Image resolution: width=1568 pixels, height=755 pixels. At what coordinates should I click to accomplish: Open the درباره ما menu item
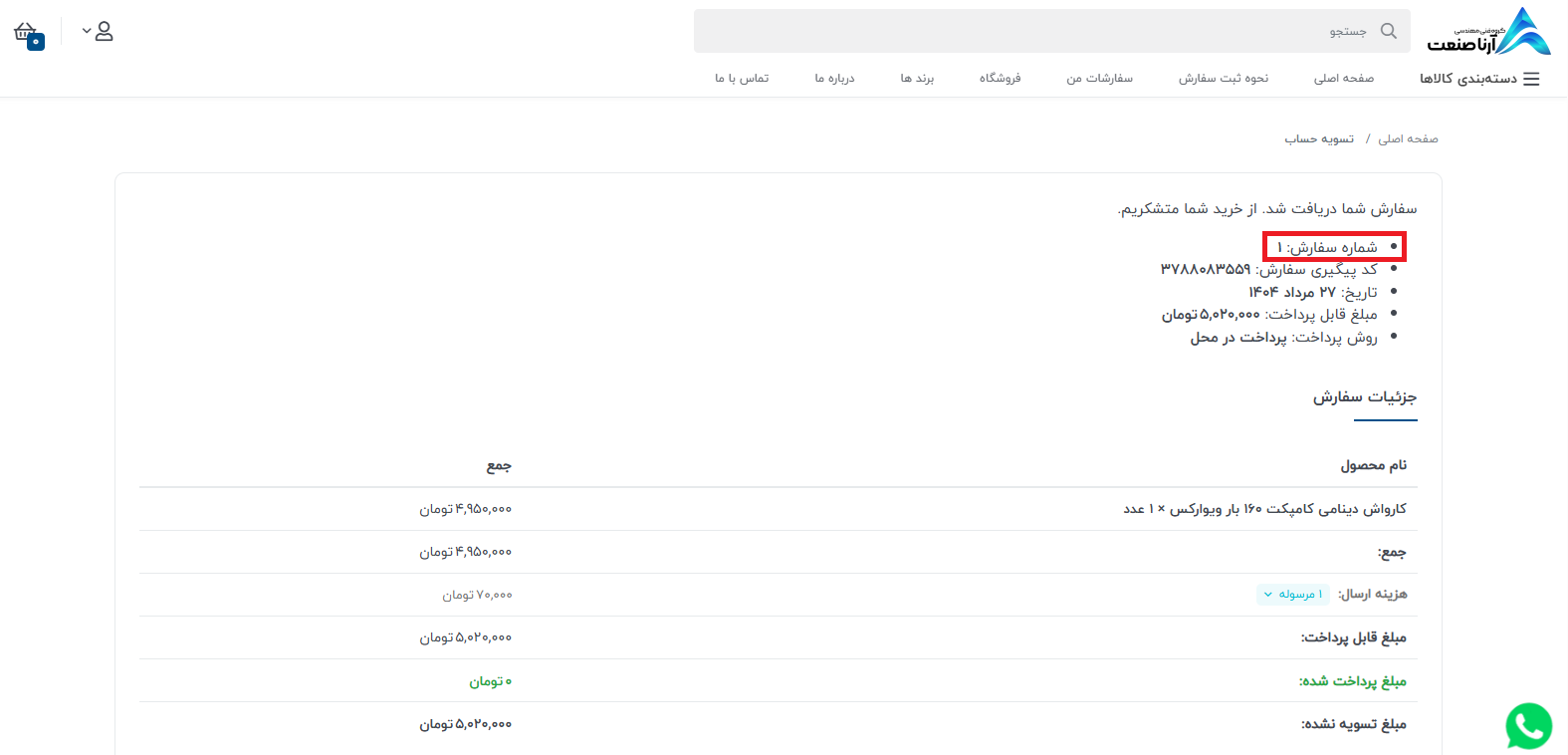[x=834, y=78]
